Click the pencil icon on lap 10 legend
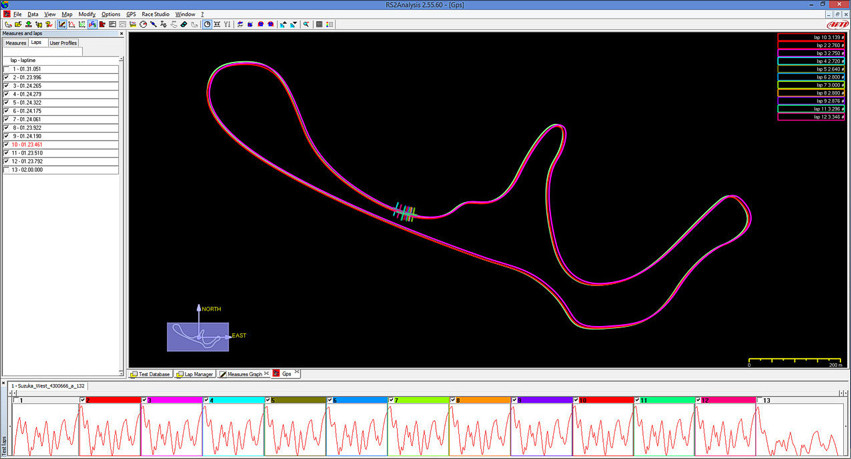Image resolution: width=851 pixels, height=459 pixels. tap(842, 37)
